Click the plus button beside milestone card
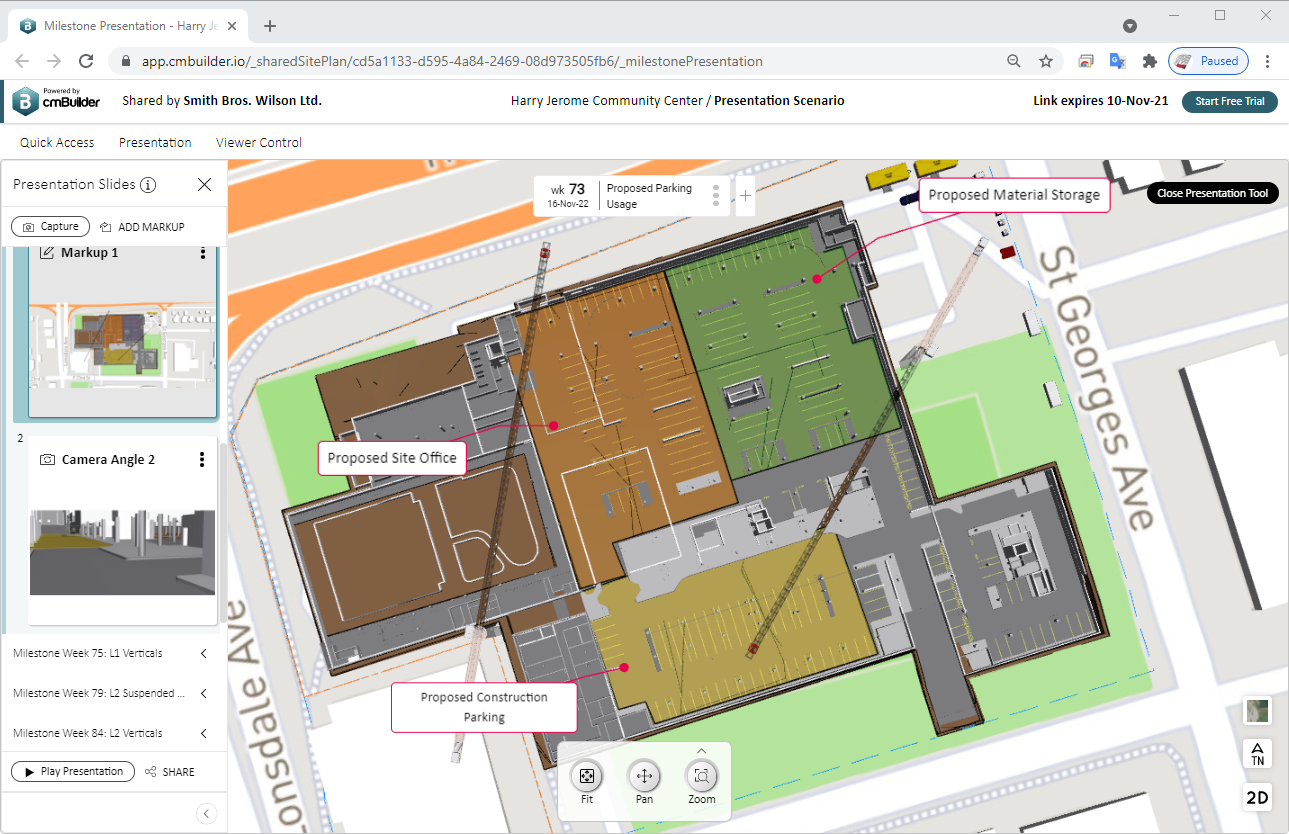The height and width of the screenshot is (834, 1289). [745, 196]
